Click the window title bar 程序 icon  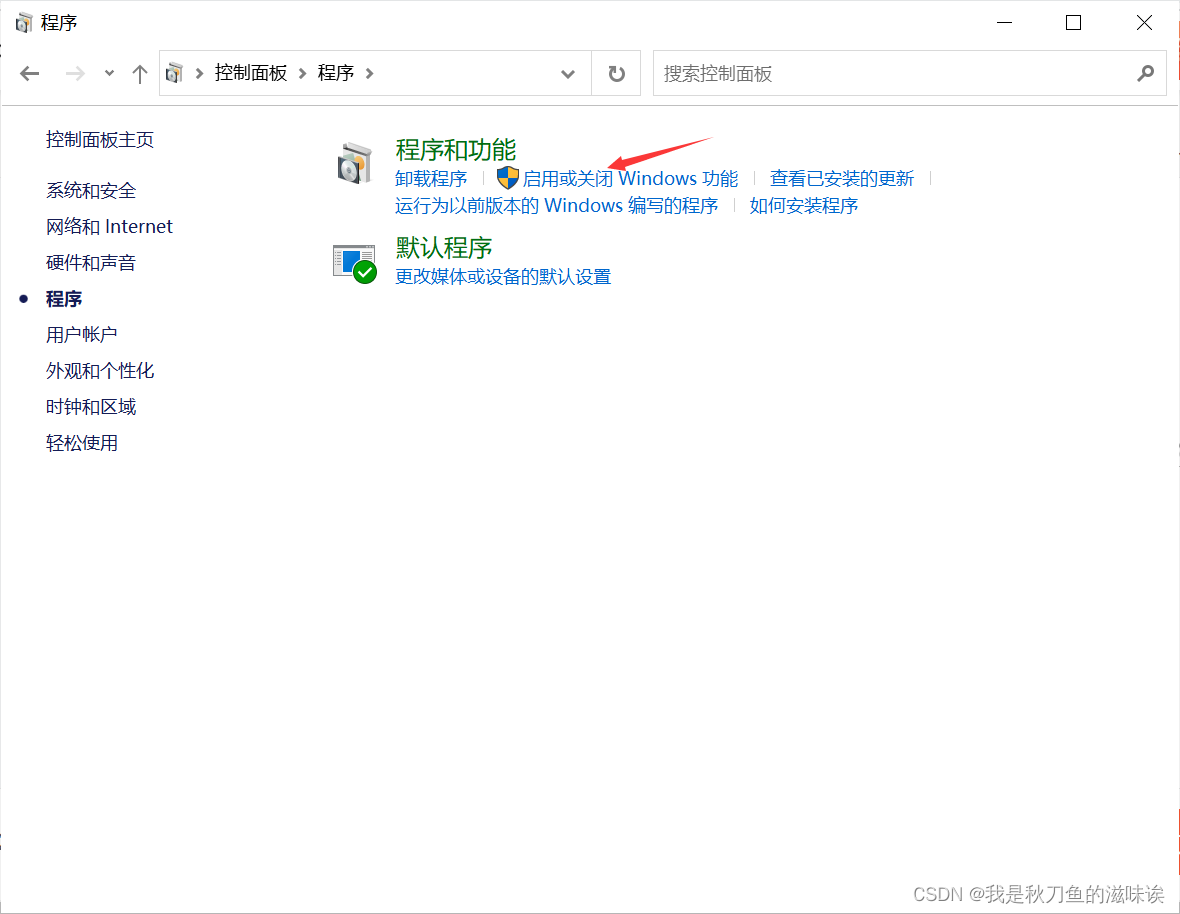tap(23, 23)
